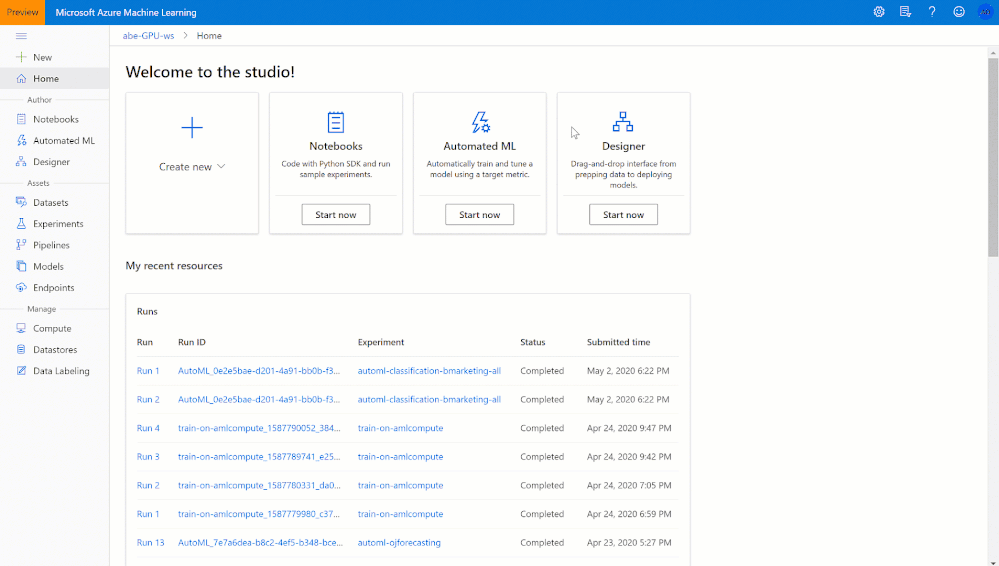The width and height of the screenshot is (999, 566).
Task: Click the Notebooks card icon
Action: (x=336, y=122)
